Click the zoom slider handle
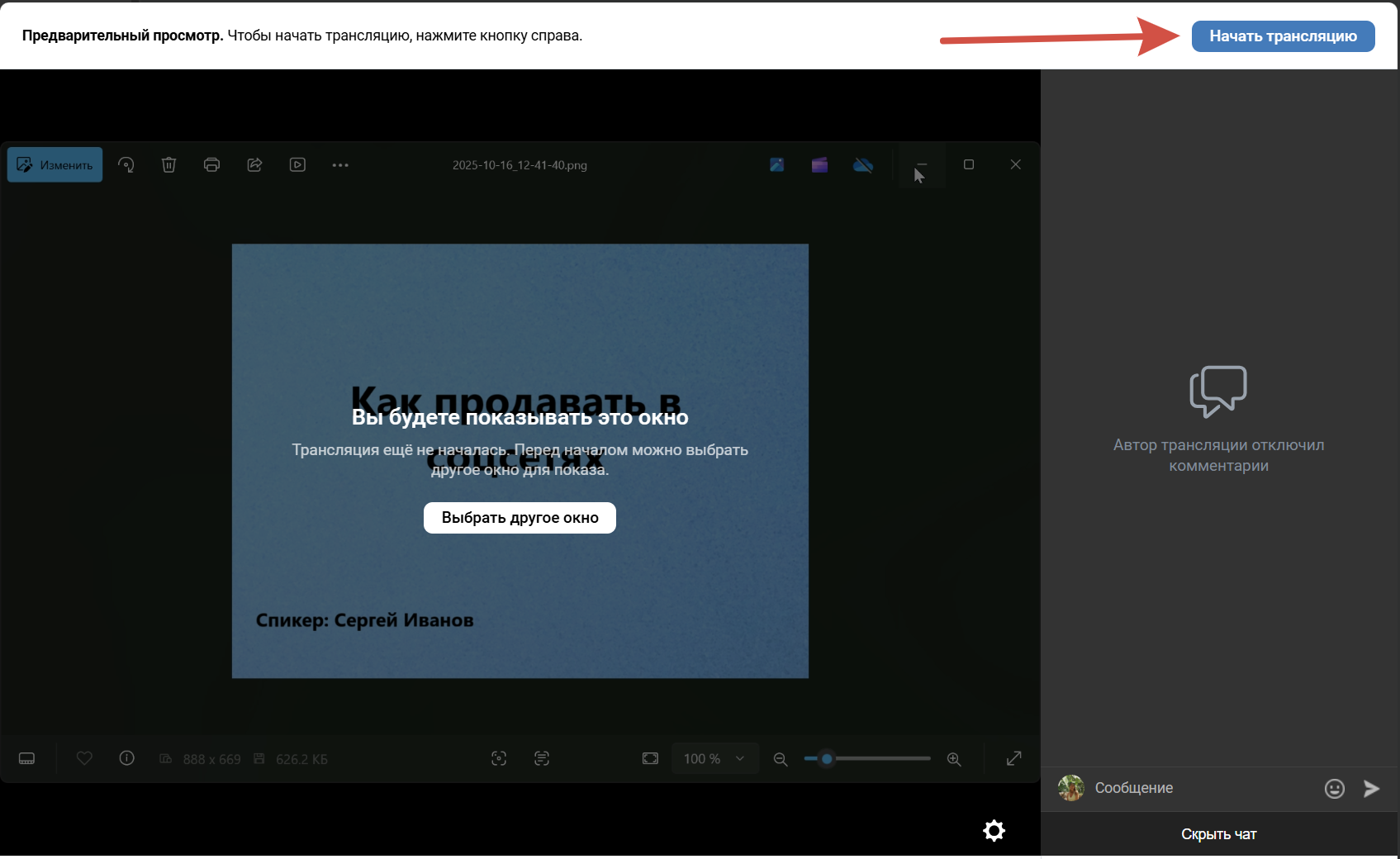 tap(827, 758)
